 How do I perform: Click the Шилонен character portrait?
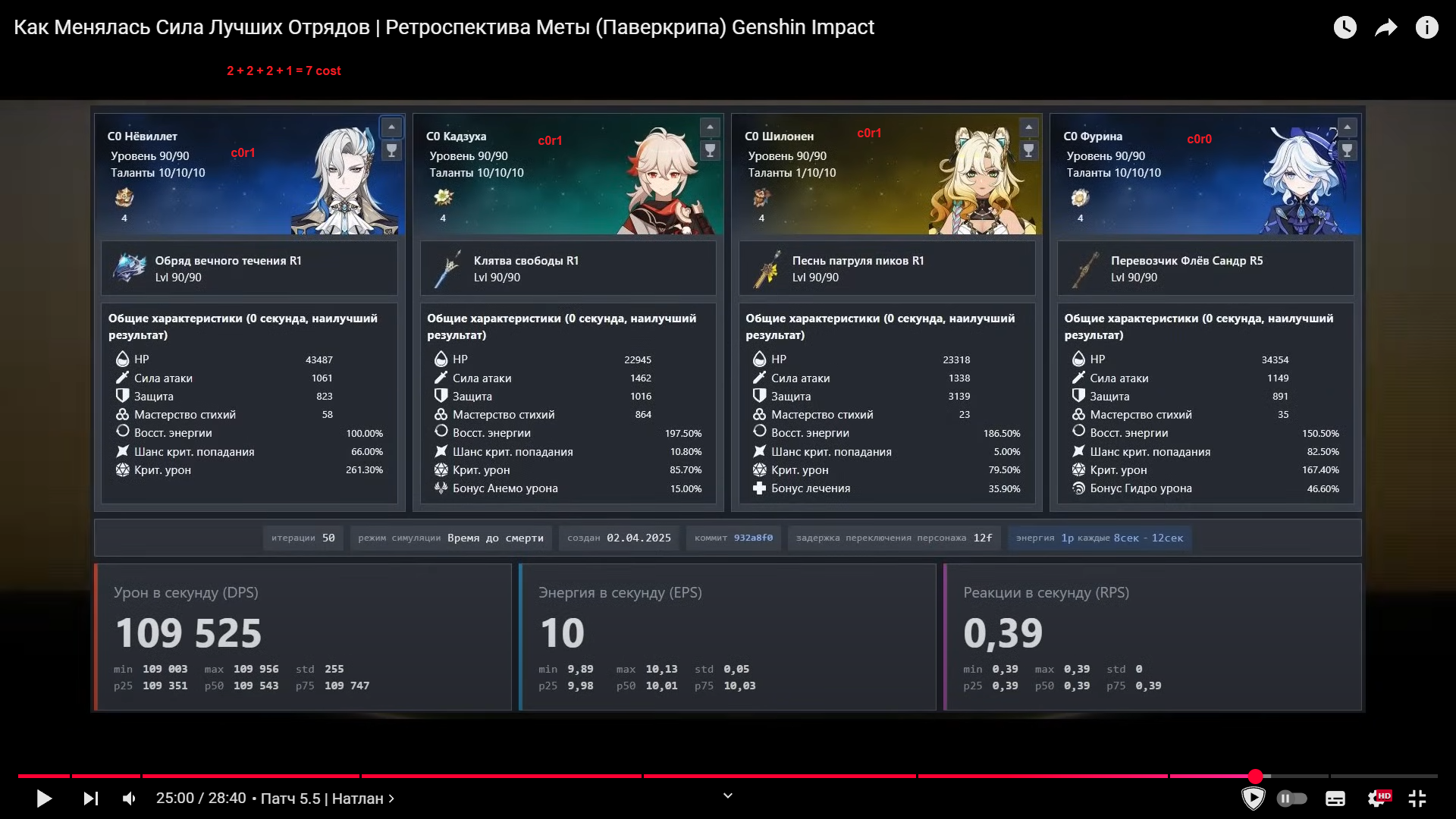click(982, 180)
